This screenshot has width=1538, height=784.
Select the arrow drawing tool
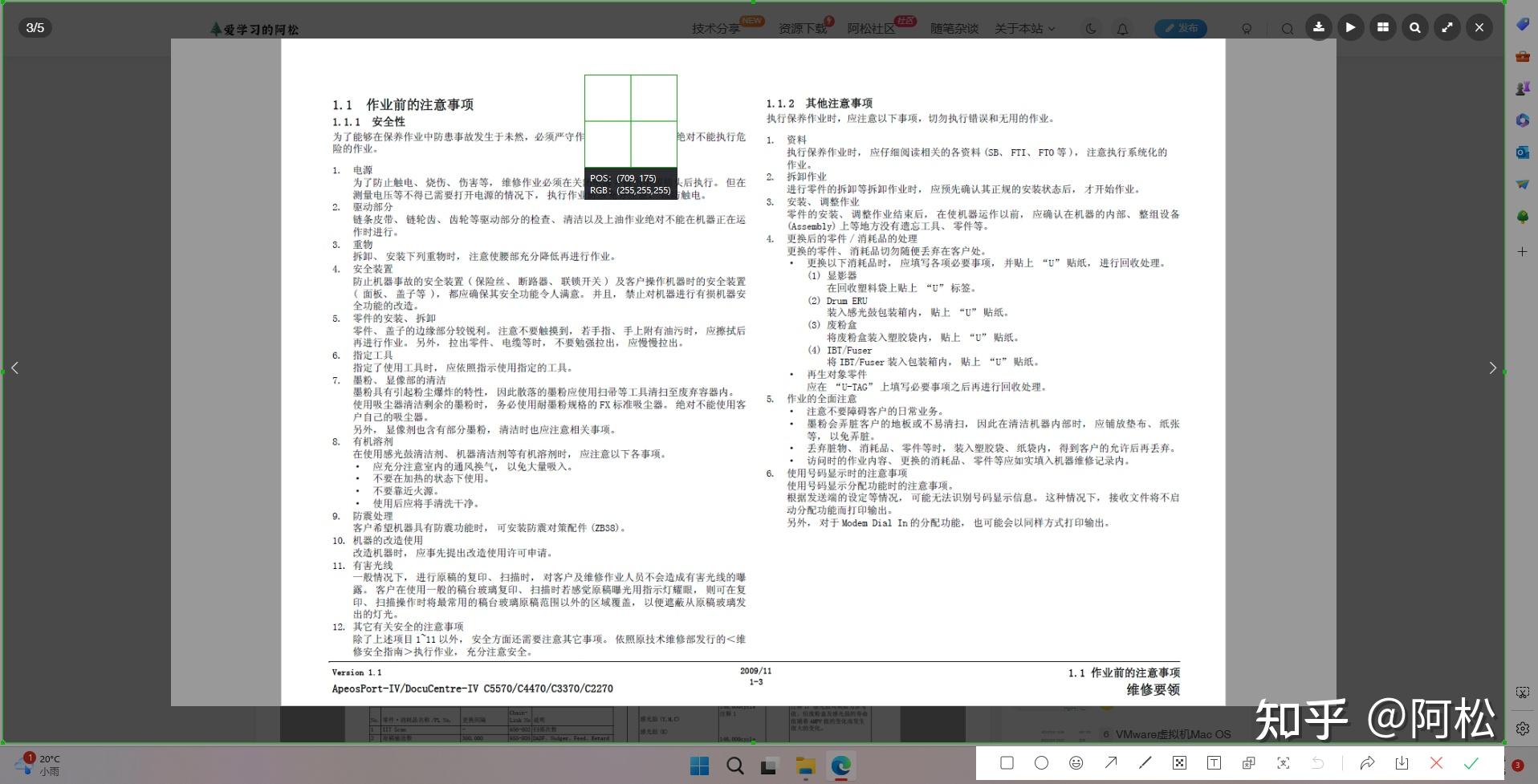(1111, 763)
